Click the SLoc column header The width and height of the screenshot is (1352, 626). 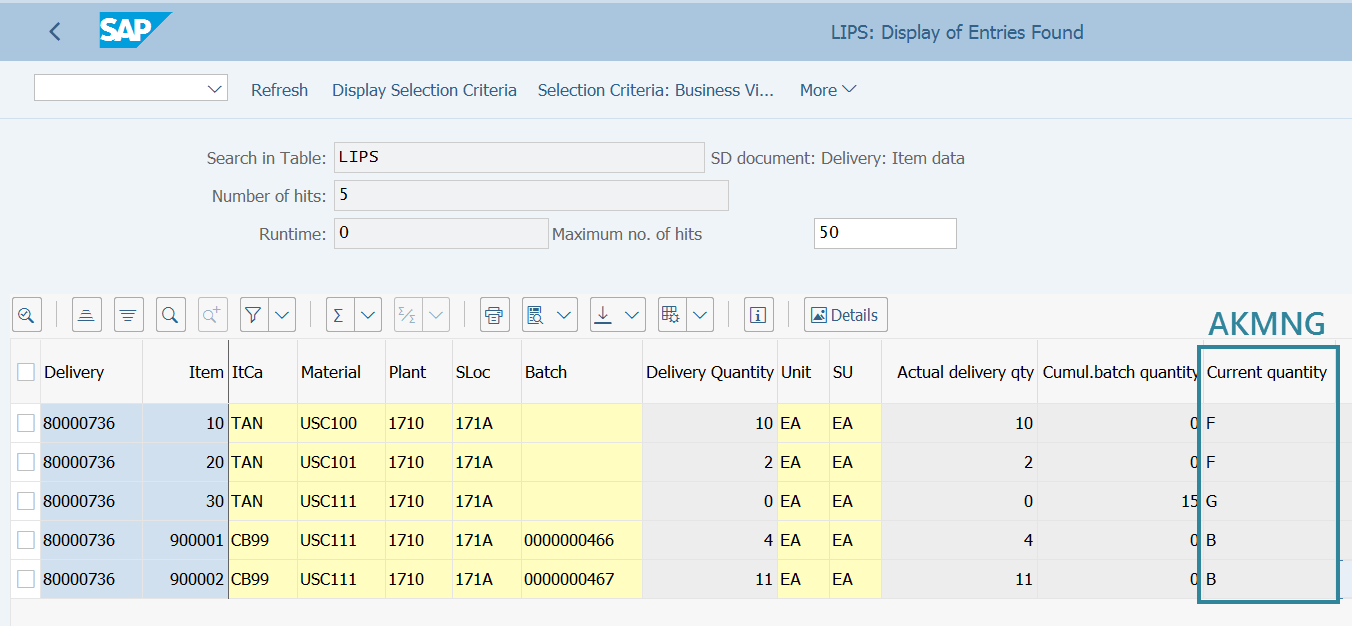click(x=487, y=372)
